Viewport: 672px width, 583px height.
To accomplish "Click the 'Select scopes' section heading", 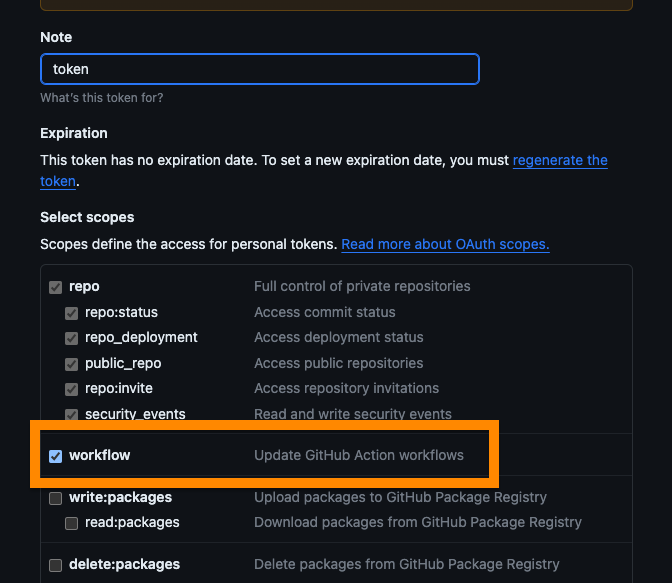I will click(x=87, y=217).
